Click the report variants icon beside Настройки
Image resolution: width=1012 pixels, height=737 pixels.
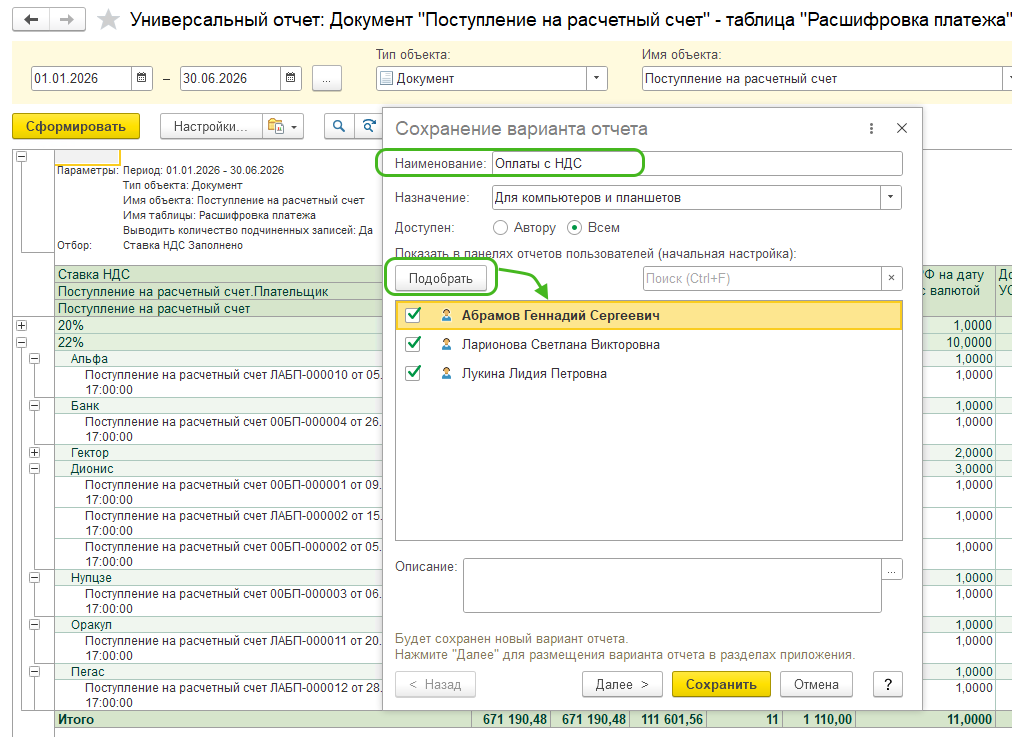pos(276,126)
